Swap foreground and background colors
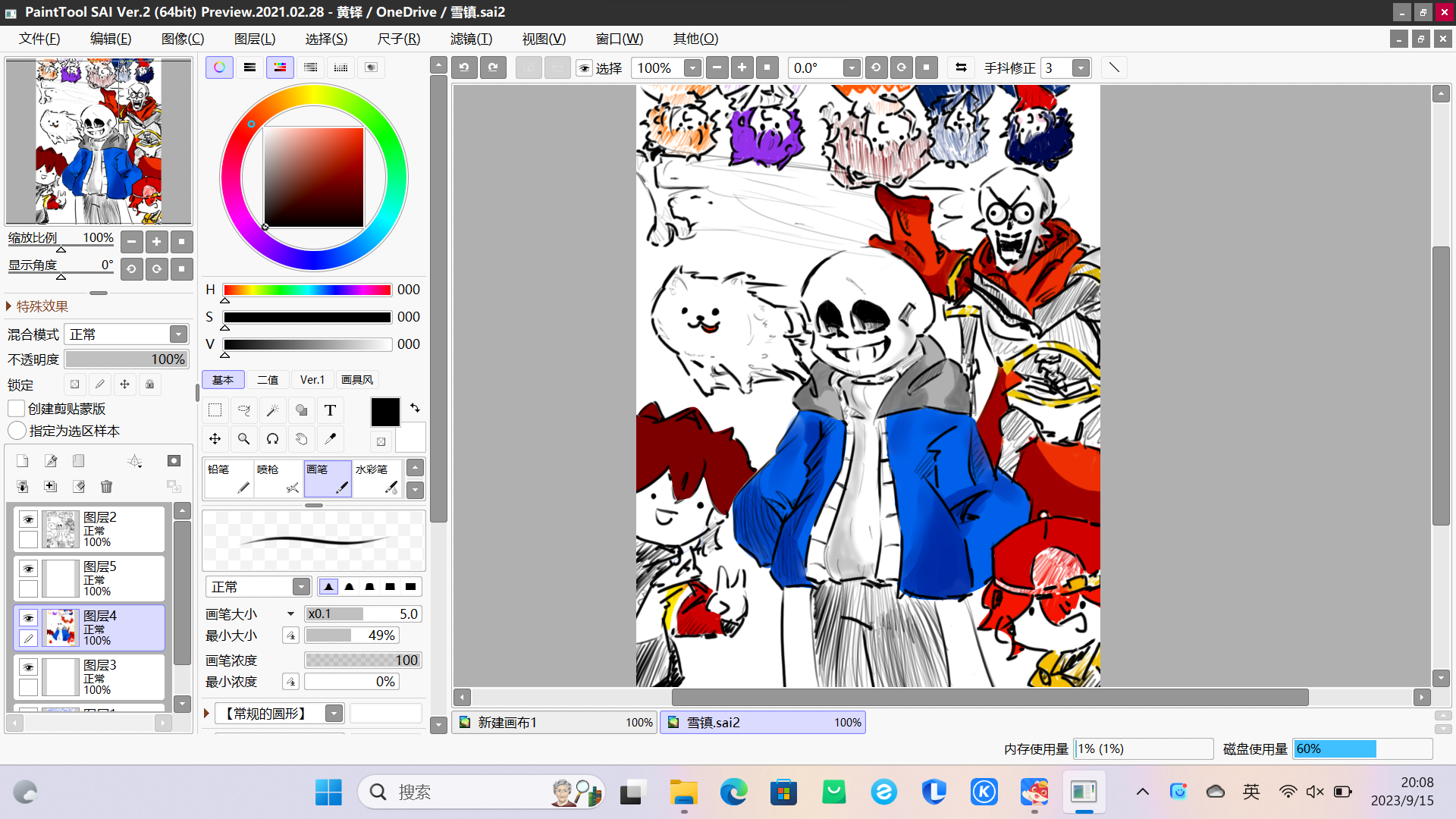Image resolution: width=1456 pixels, height=819 pixels. [x=415, y=408]
